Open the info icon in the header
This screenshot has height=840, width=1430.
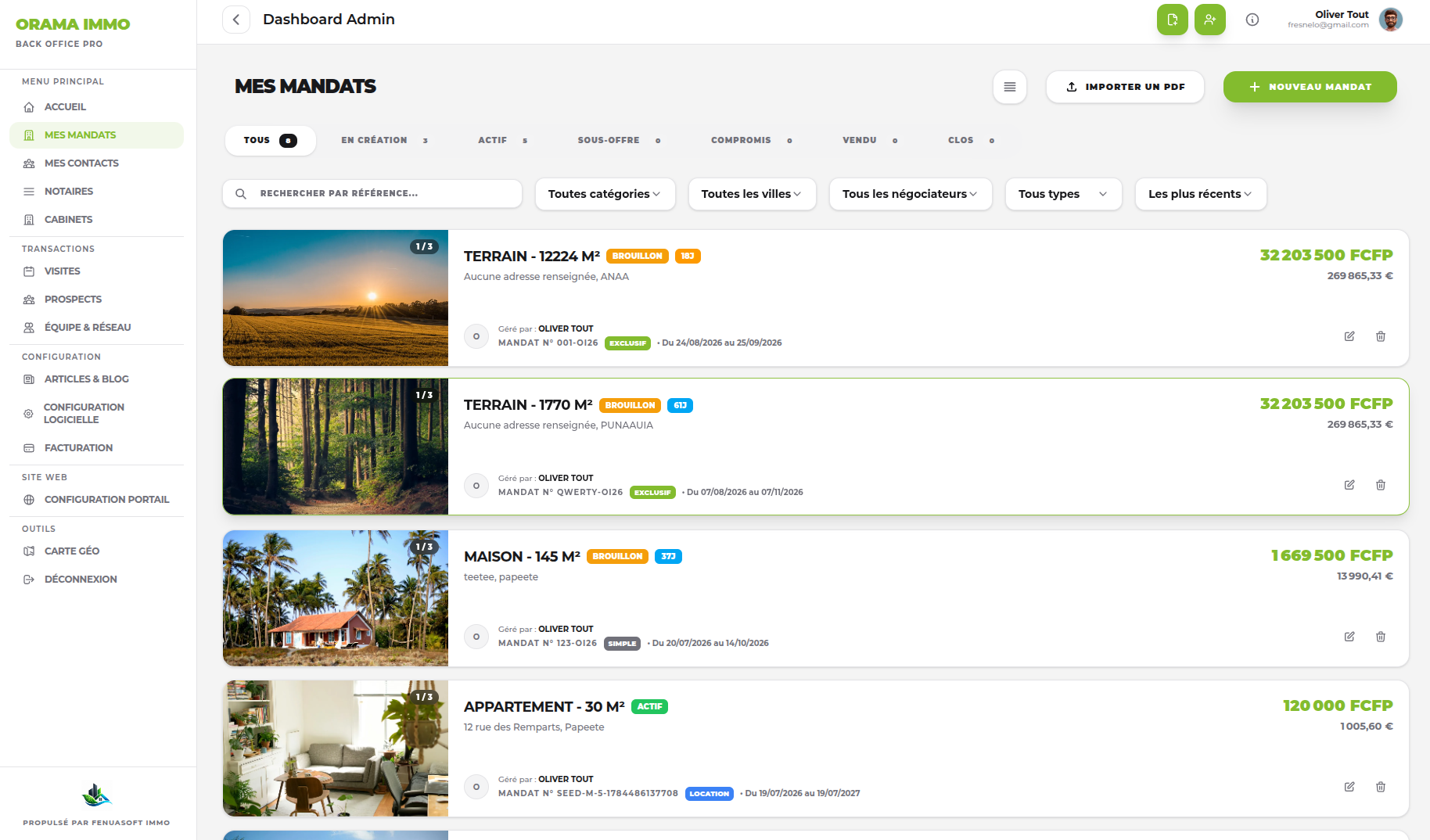tap(1252, 20)
